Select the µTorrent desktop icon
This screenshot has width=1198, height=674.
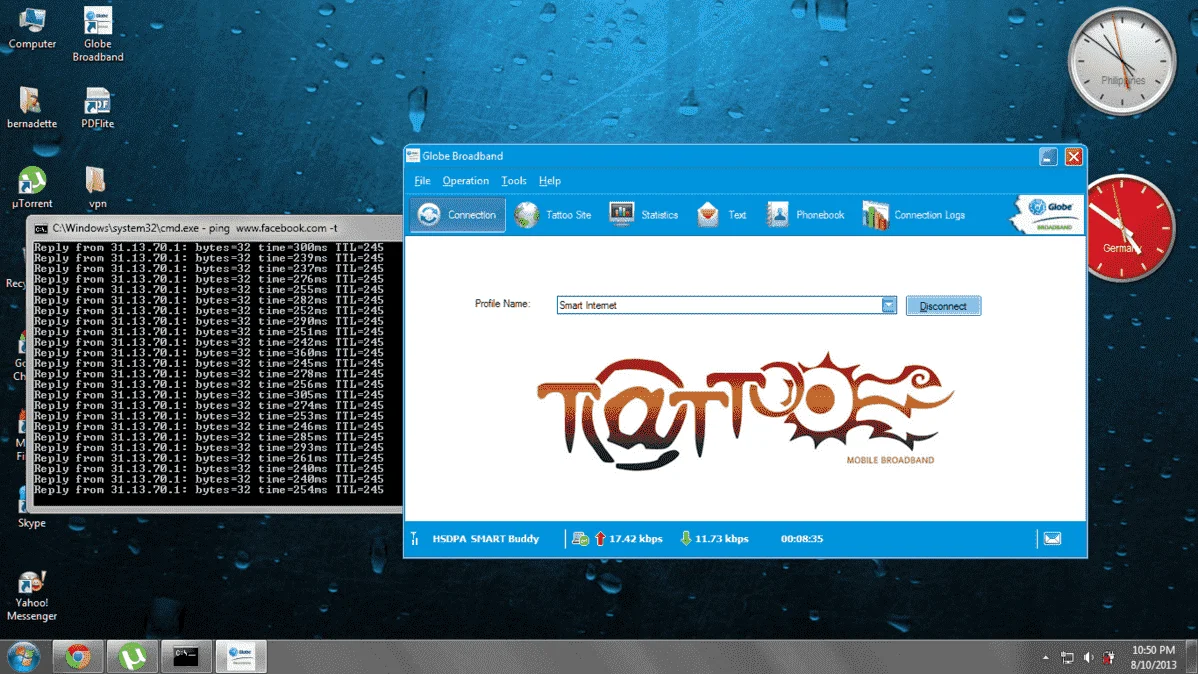pyautogui.click(x=32, y=187)
